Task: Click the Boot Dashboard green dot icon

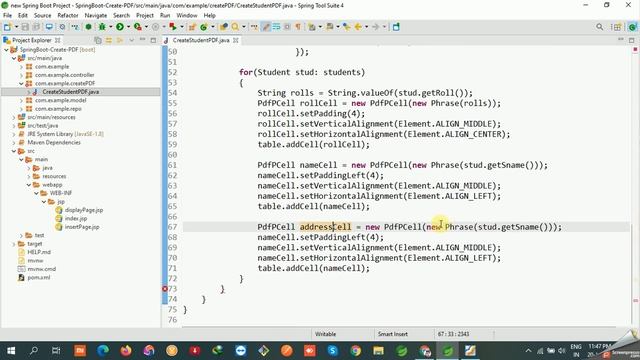Action: click(x=88, y=27)
